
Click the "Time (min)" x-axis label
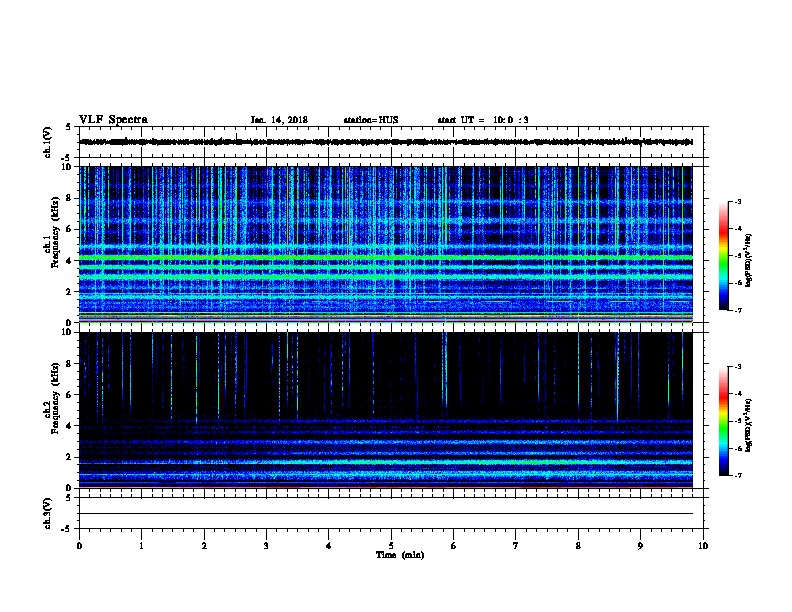400,555
